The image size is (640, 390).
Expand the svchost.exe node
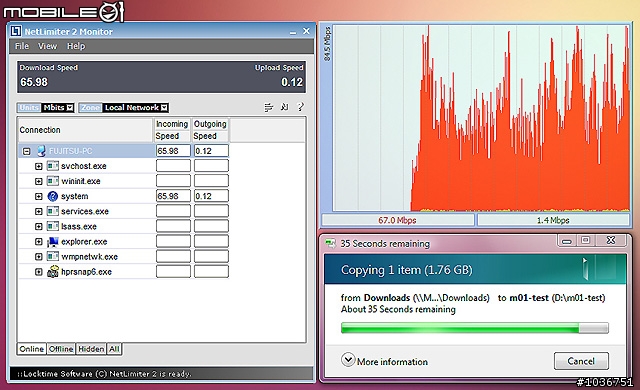[x=38, y=166]
